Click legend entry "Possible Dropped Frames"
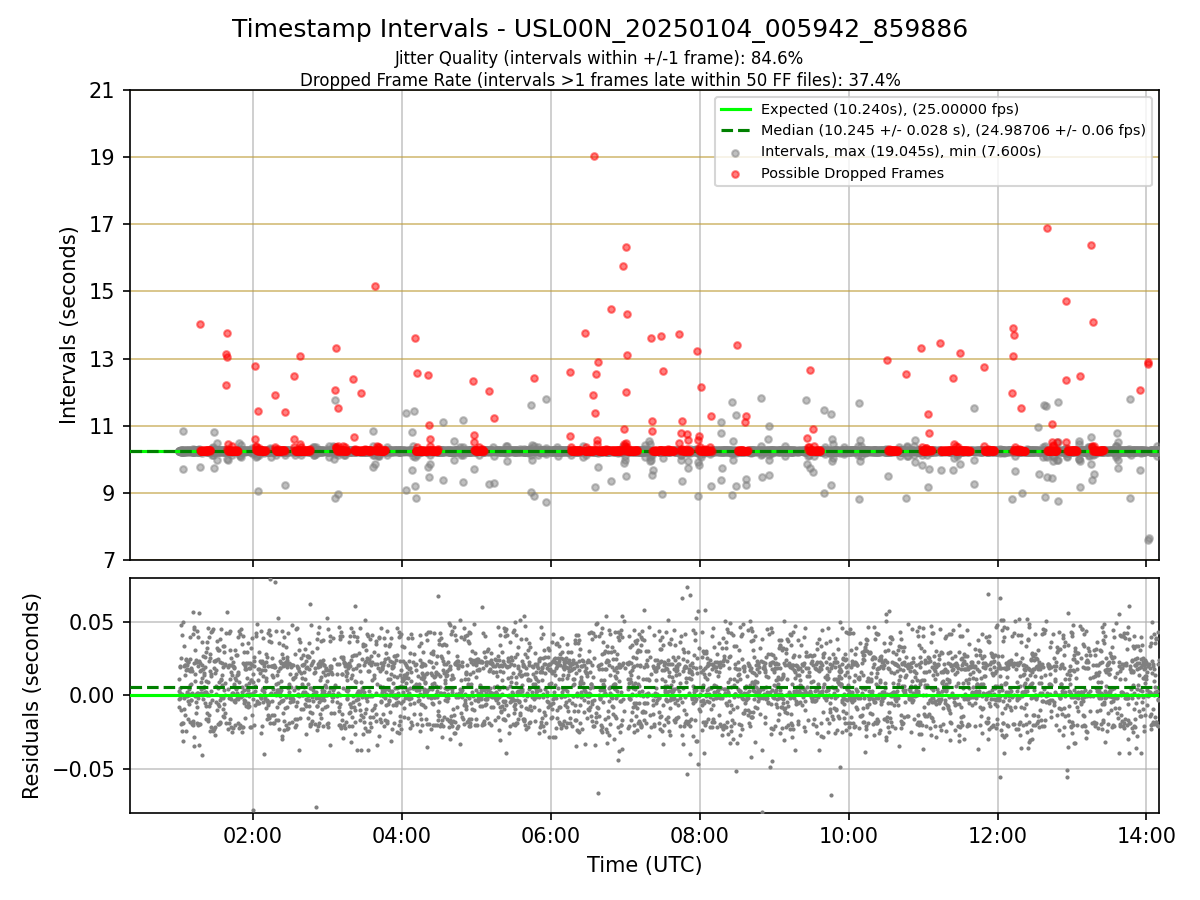The image size is (1200, 900). [x=852, y=173]
